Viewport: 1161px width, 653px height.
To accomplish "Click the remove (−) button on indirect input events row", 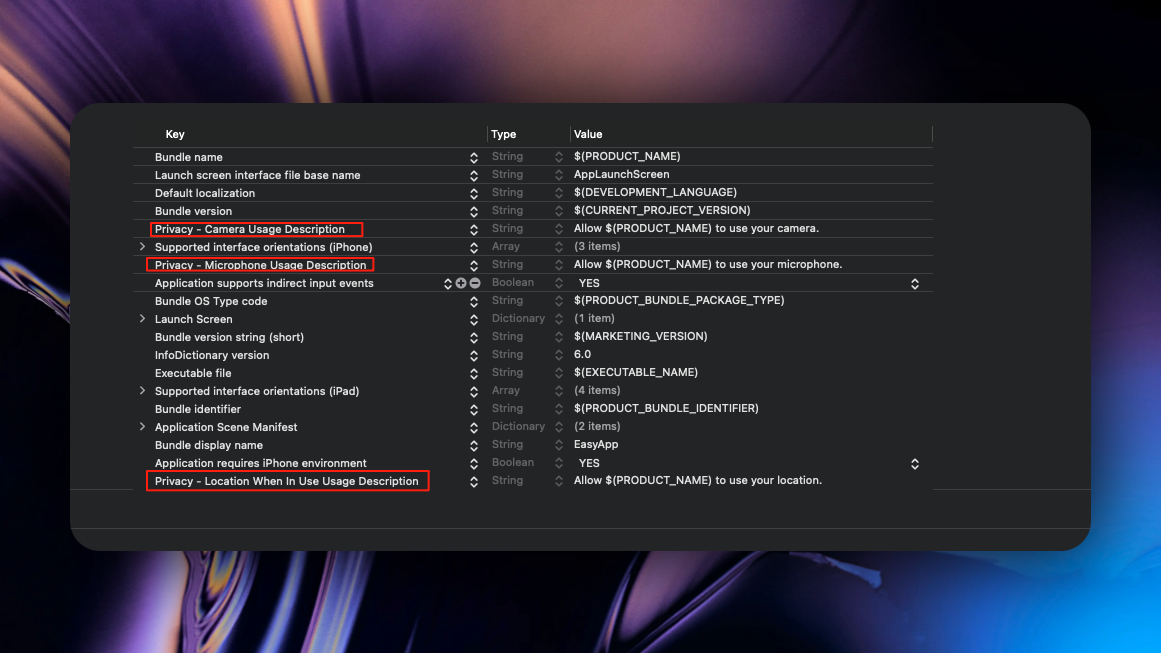I will (475, 284).
